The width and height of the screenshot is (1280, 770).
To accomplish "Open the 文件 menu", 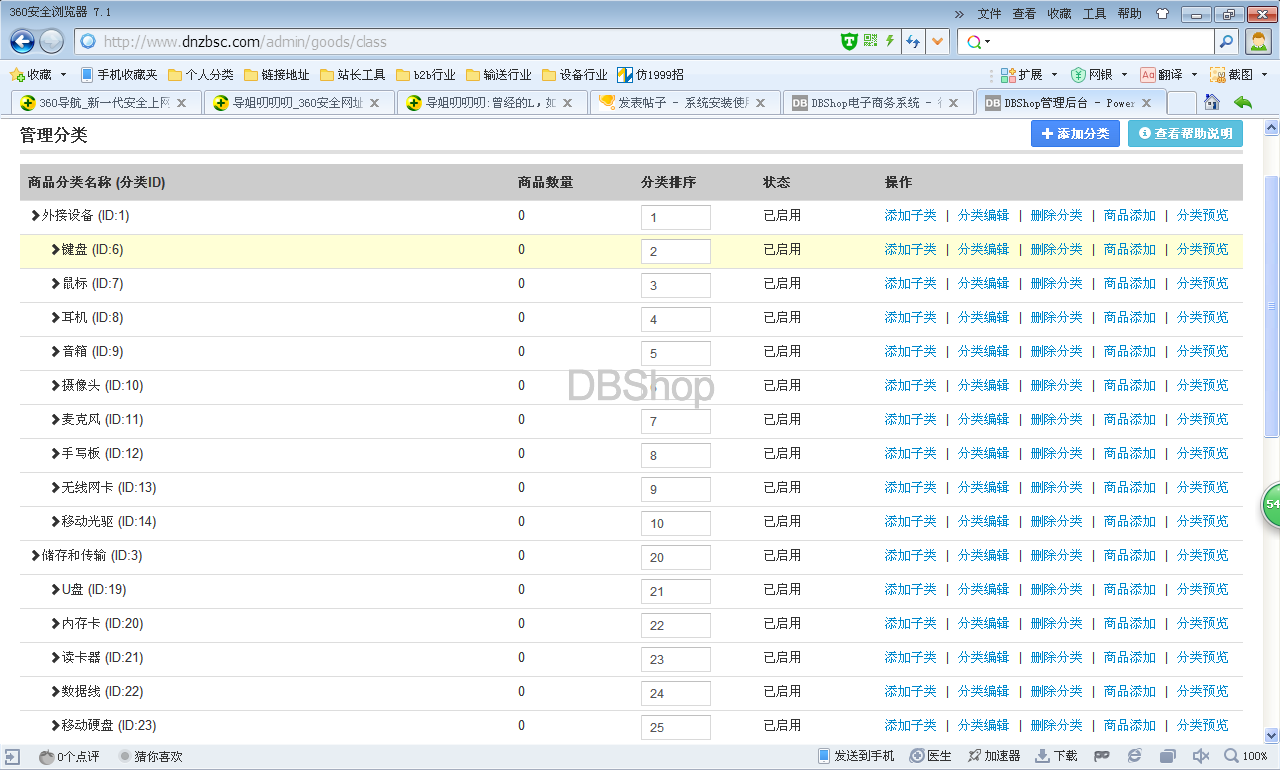I will pos(989,14).
